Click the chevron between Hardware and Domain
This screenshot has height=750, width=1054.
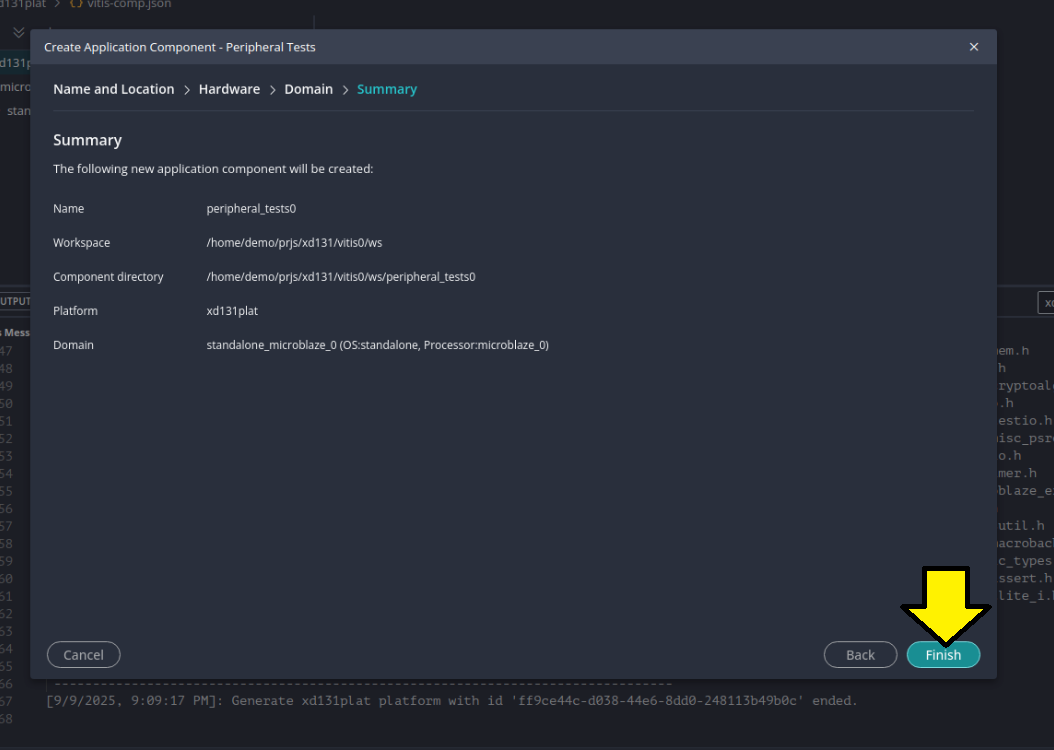pyautogui.click(x=272, y=90)
